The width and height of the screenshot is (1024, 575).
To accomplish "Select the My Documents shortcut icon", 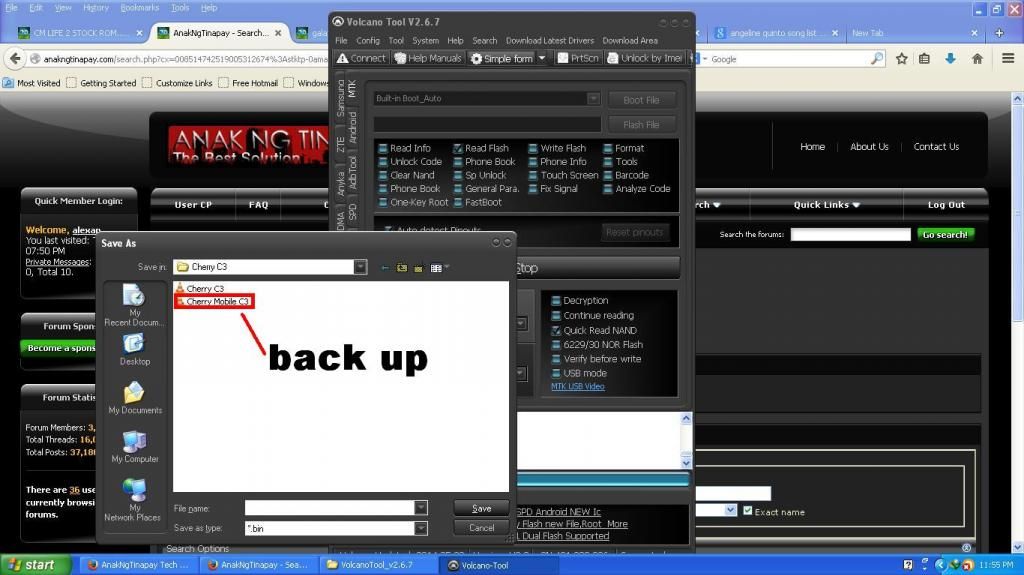I will (134, 399).
